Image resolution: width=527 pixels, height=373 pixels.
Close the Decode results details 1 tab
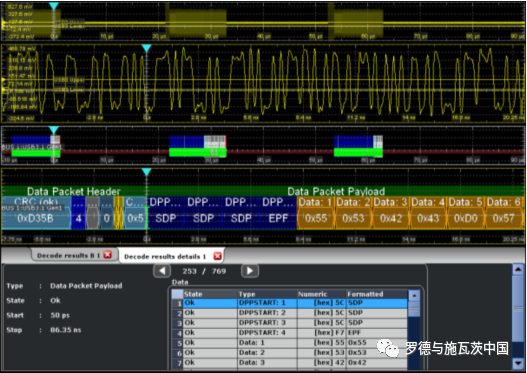217,256
